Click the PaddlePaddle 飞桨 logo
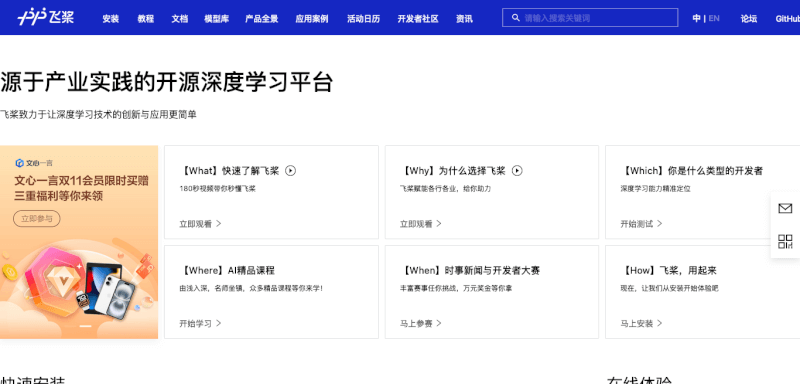This screenshot has width=800, height=384. (x=45, y=18)
